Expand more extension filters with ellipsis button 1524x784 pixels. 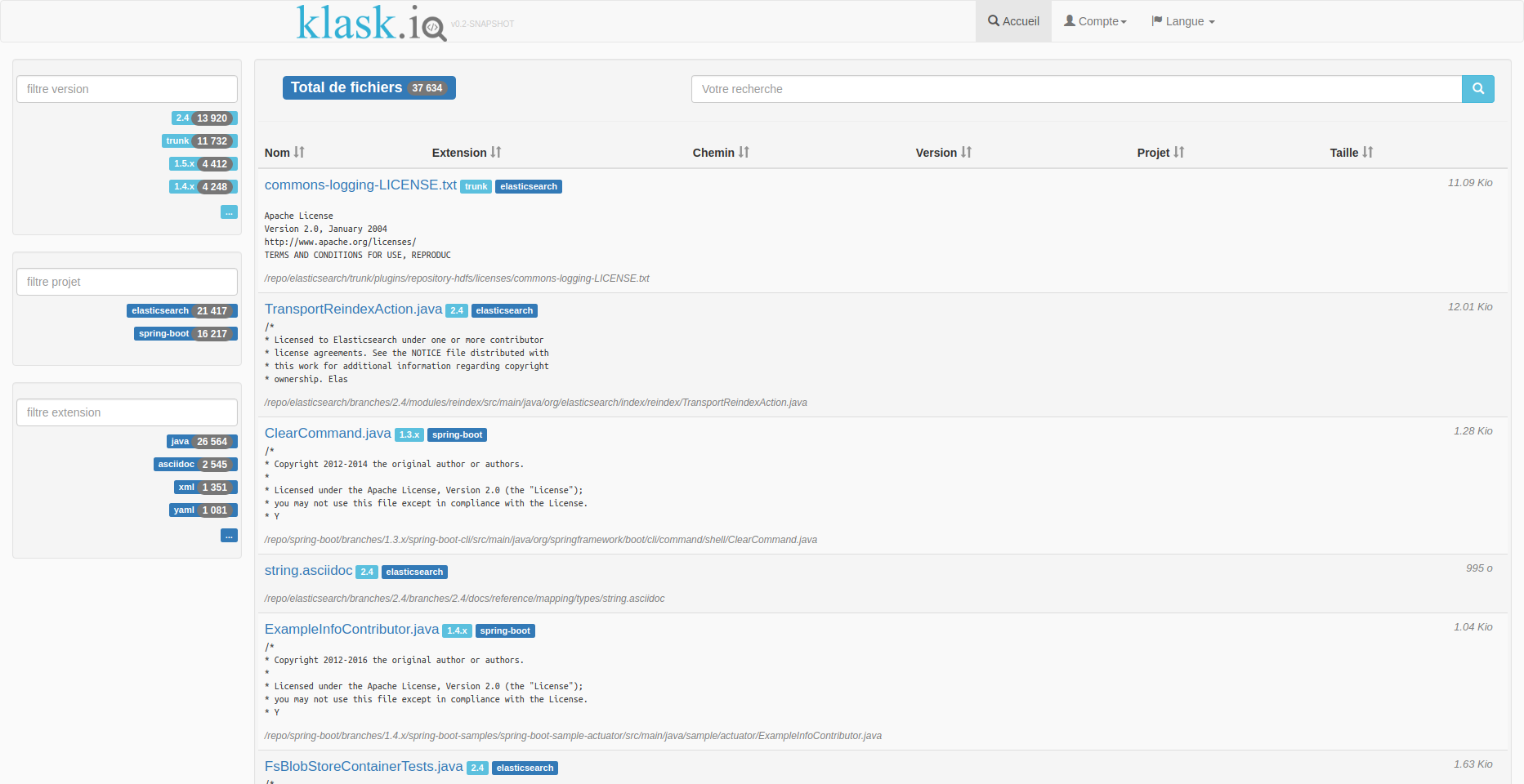pyautogui.click(x=229, y=536)
